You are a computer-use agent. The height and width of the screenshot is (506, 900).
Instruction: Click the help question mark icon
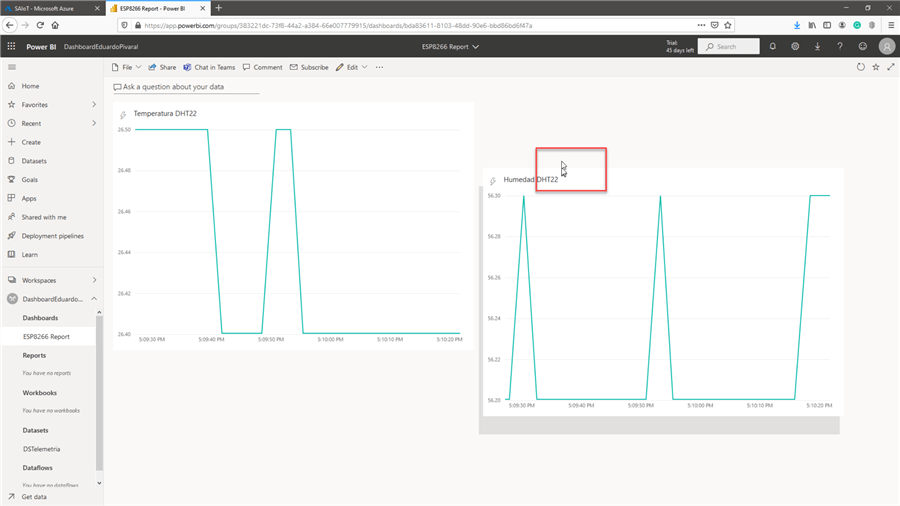click(840, 46)
